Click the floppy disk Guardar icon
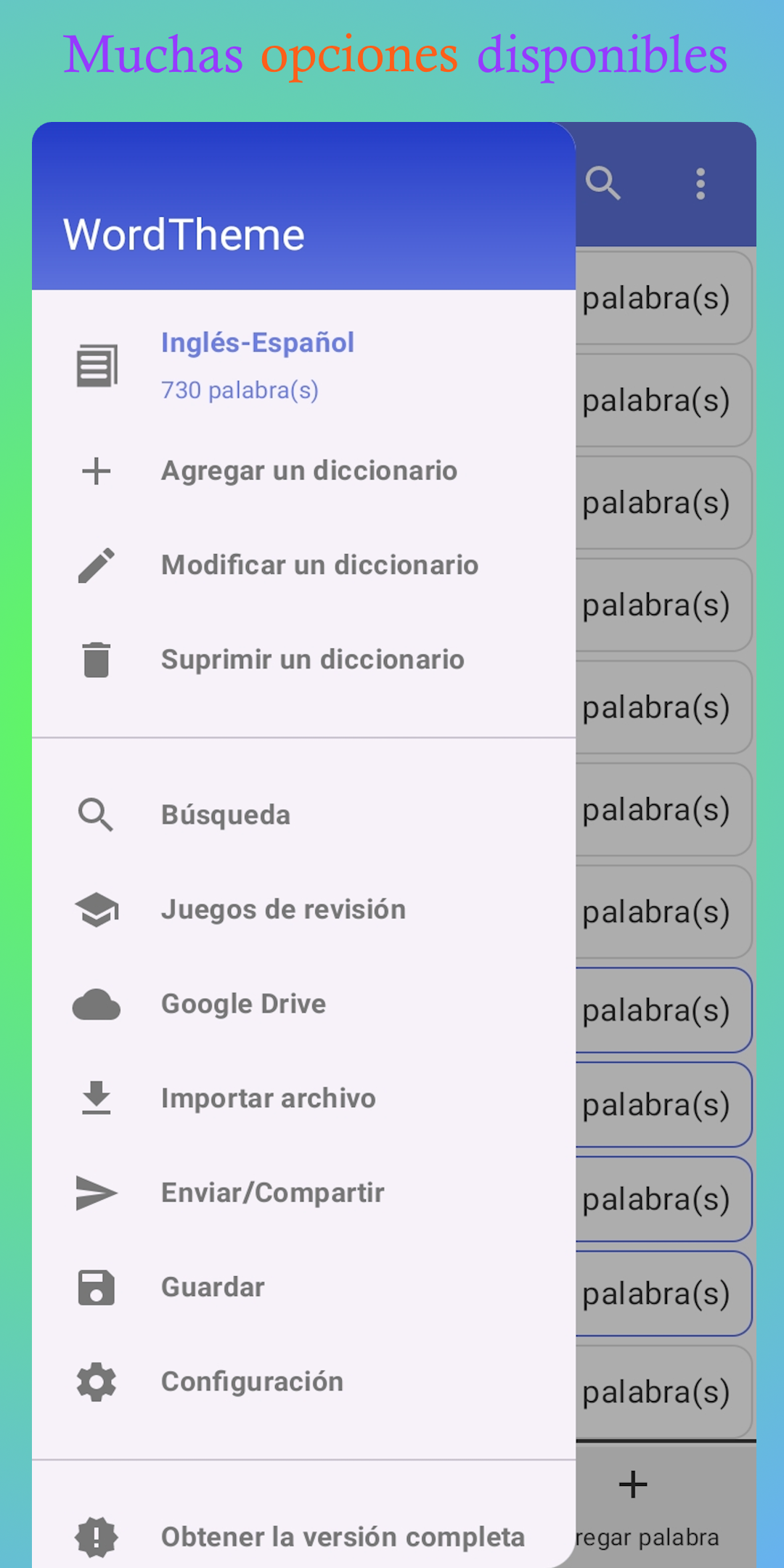Image resolution: width=784 pixels, height=1568 pixels. (97, 1288)
